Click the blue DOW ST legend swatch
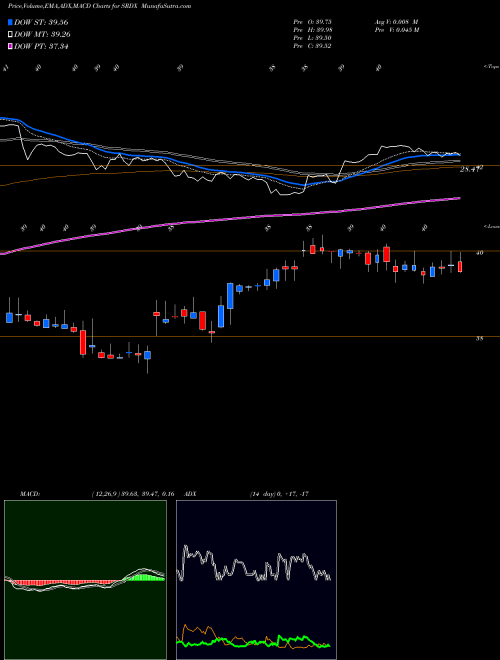This screenshot has height=660, width=500. click(x=10, y=22)
